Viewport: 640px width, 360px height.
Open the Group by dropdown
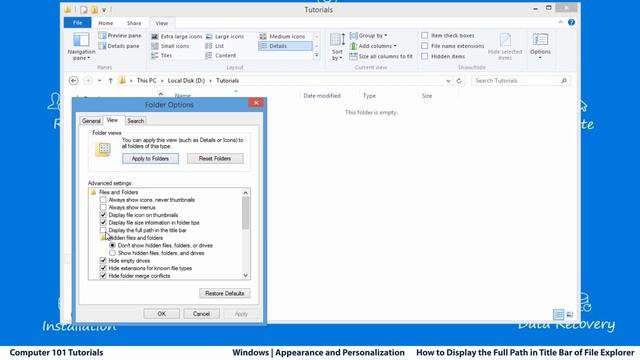click(369, 36)
